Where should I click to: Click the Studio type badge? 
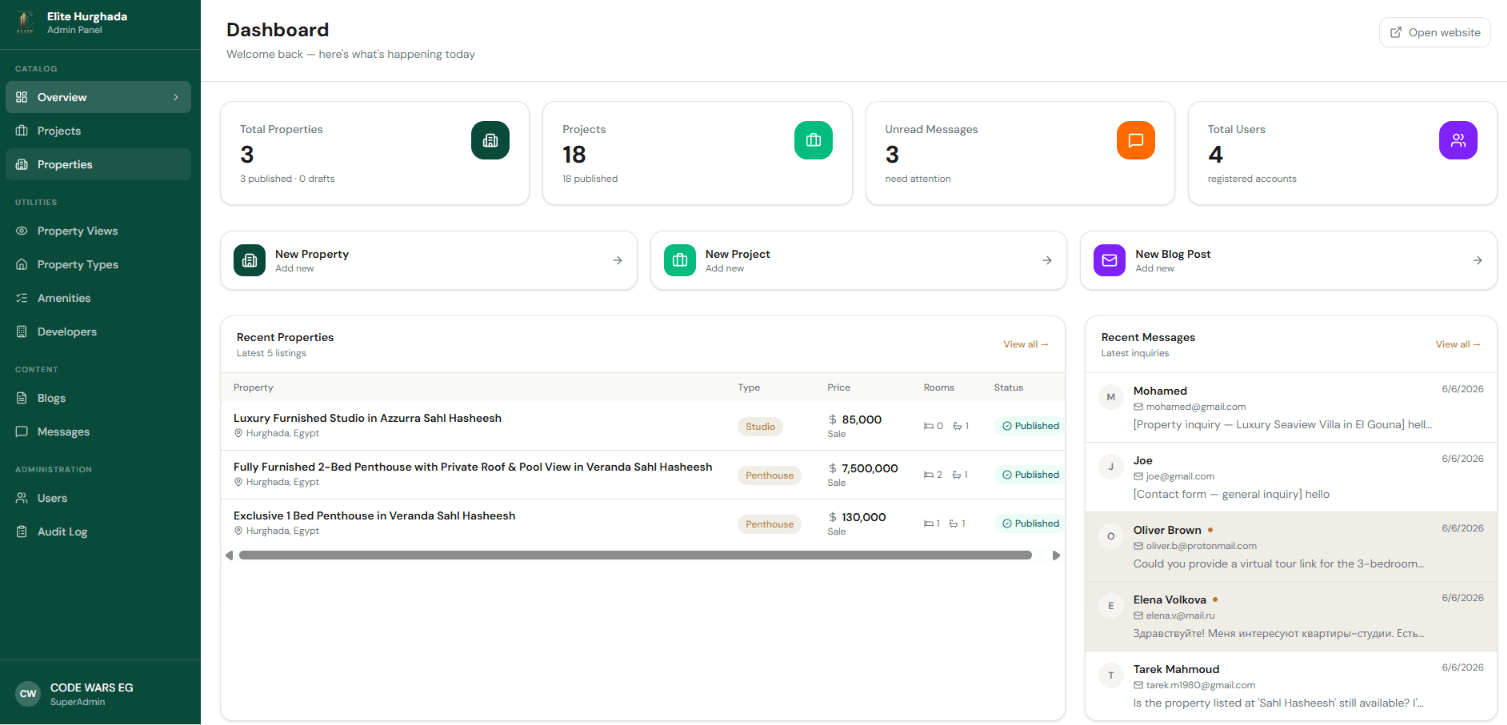click(760, 426)
